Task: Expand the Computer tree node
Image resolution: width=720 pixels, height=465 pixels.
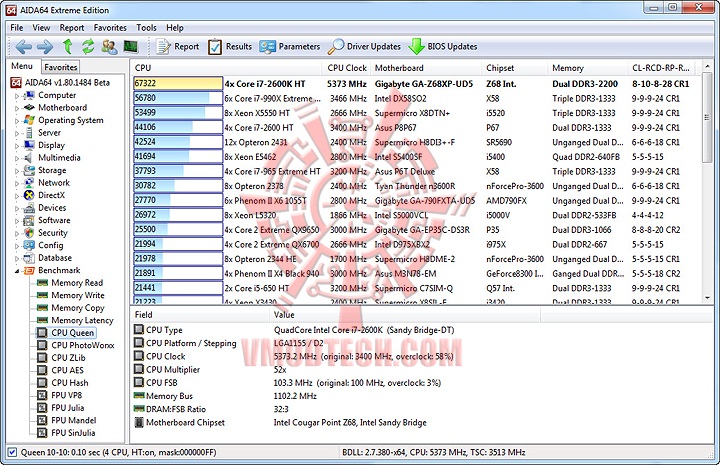Action: pyautogui.click(x=17, y=96)
